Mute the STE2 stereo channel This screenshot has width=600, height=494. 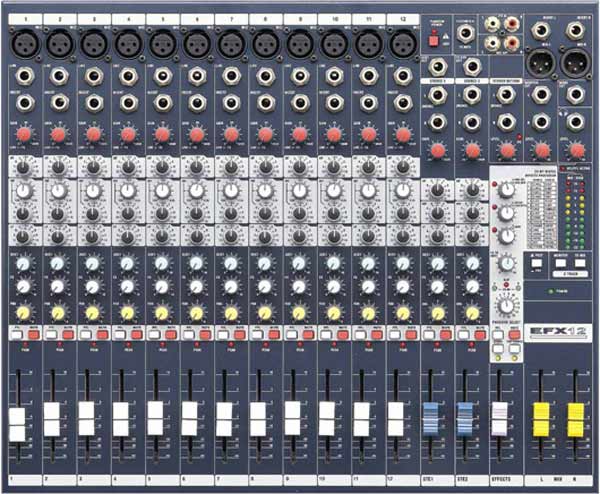pyautogui.click(x=479, y=335)
